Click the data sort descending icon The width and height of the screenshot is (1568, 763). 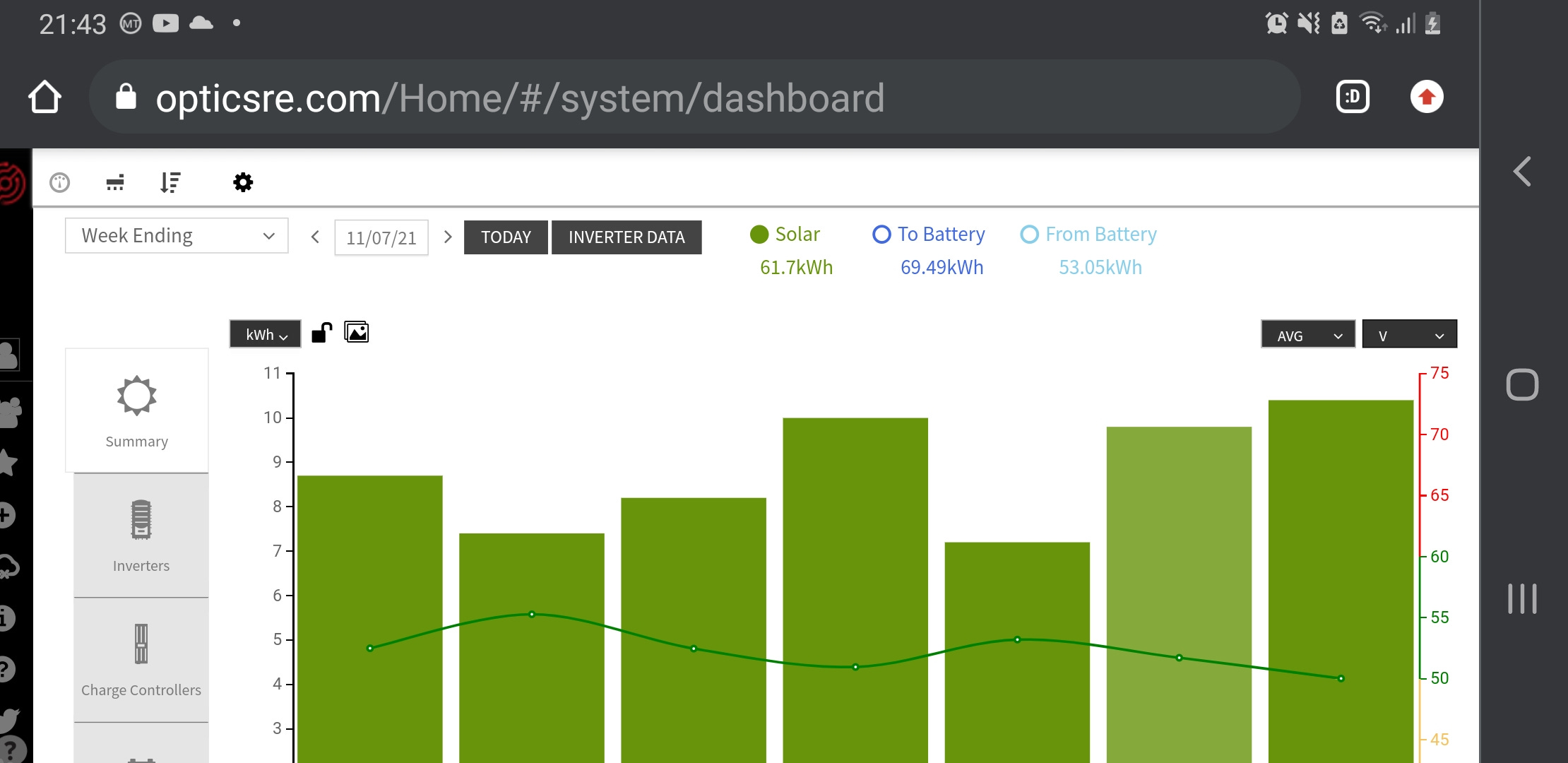[x=170, y=183]
